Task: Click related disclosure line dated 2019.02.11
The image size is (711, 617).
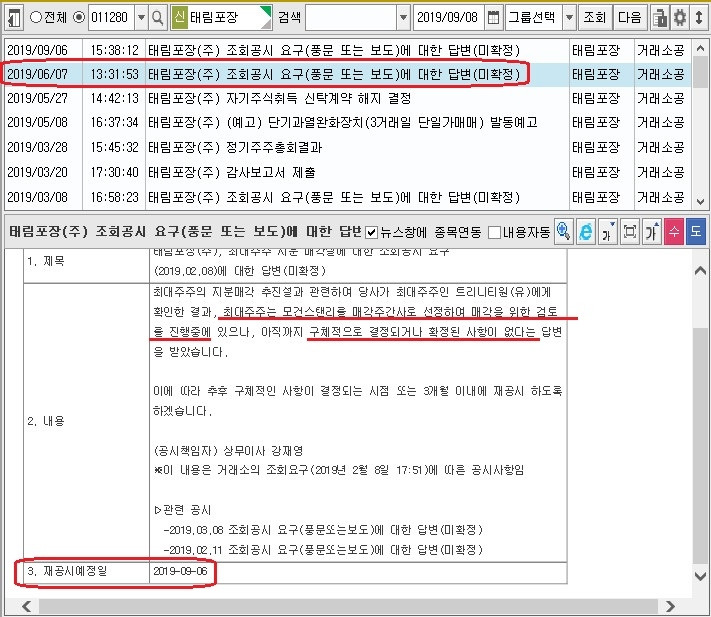Action: pyautogui.click(x=323, y=550)
